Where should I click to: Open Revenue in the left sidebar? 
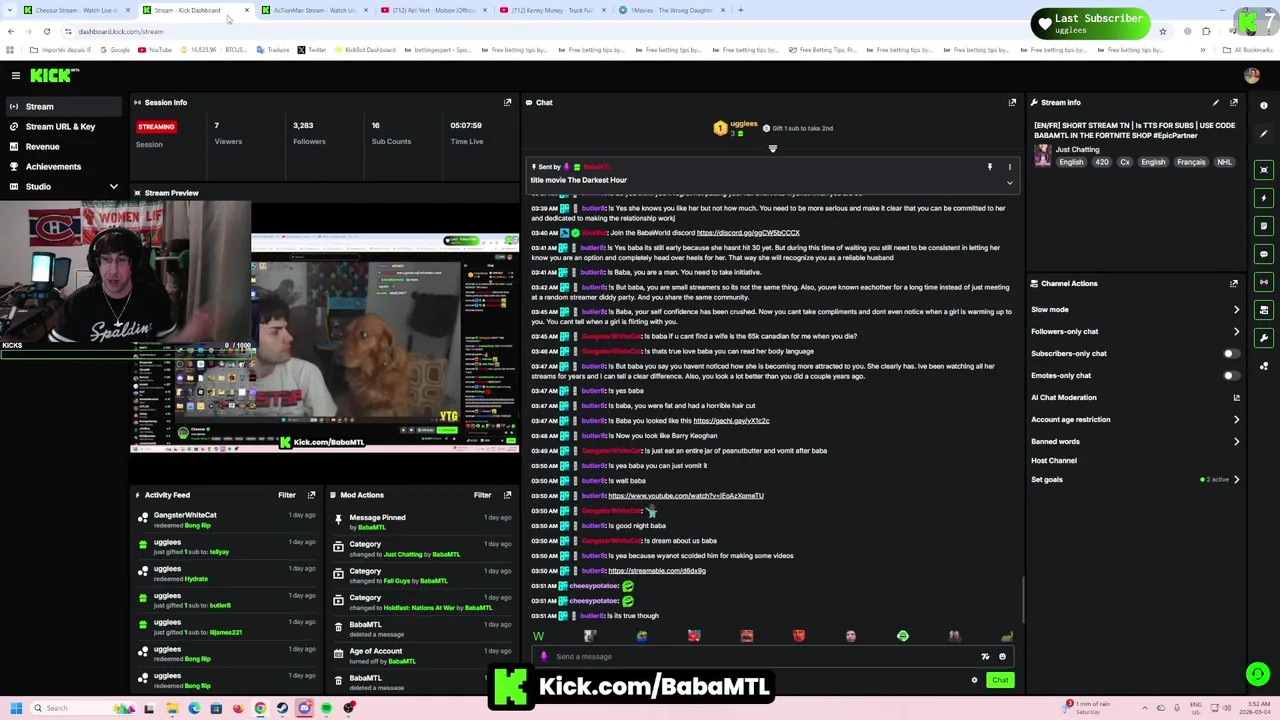pos(62,147)
